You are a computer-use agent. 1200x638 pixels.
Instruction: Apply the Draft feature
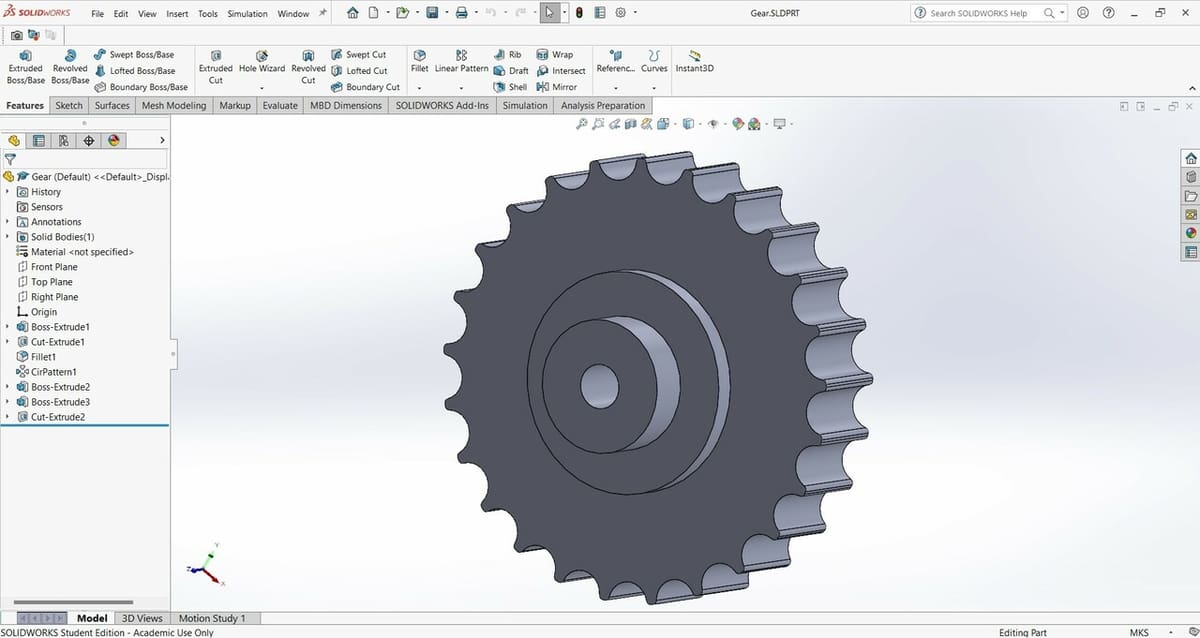(x=511, y=71)
